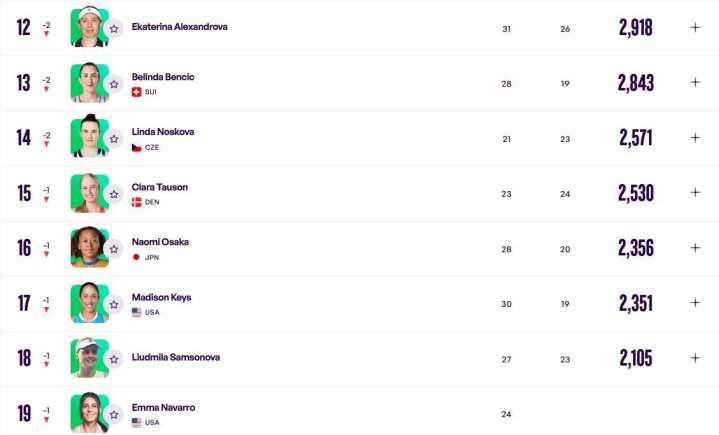Open Emma Navarro's player page
The width and height of the screenshot is (719, 435).
[x=161, y=407]
